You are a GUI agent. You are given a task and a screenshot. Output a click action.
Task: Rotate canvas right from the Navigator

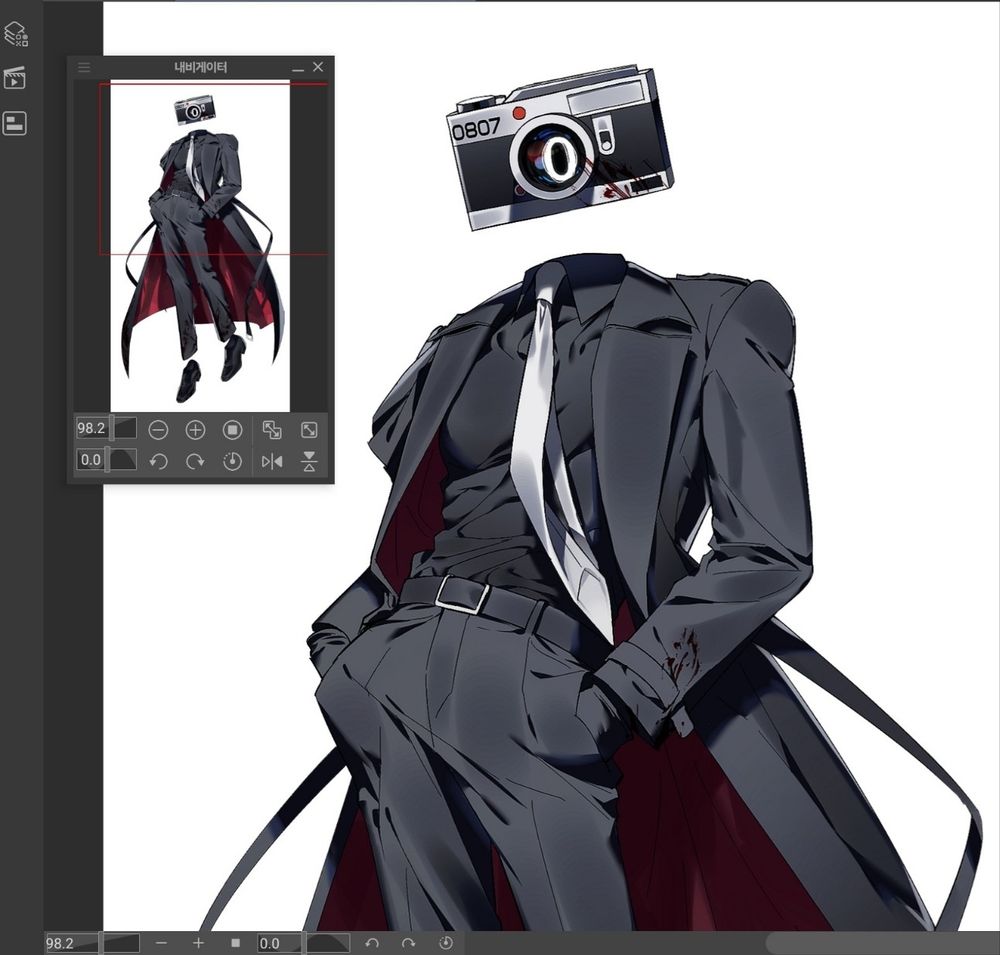tap(195, 461)
